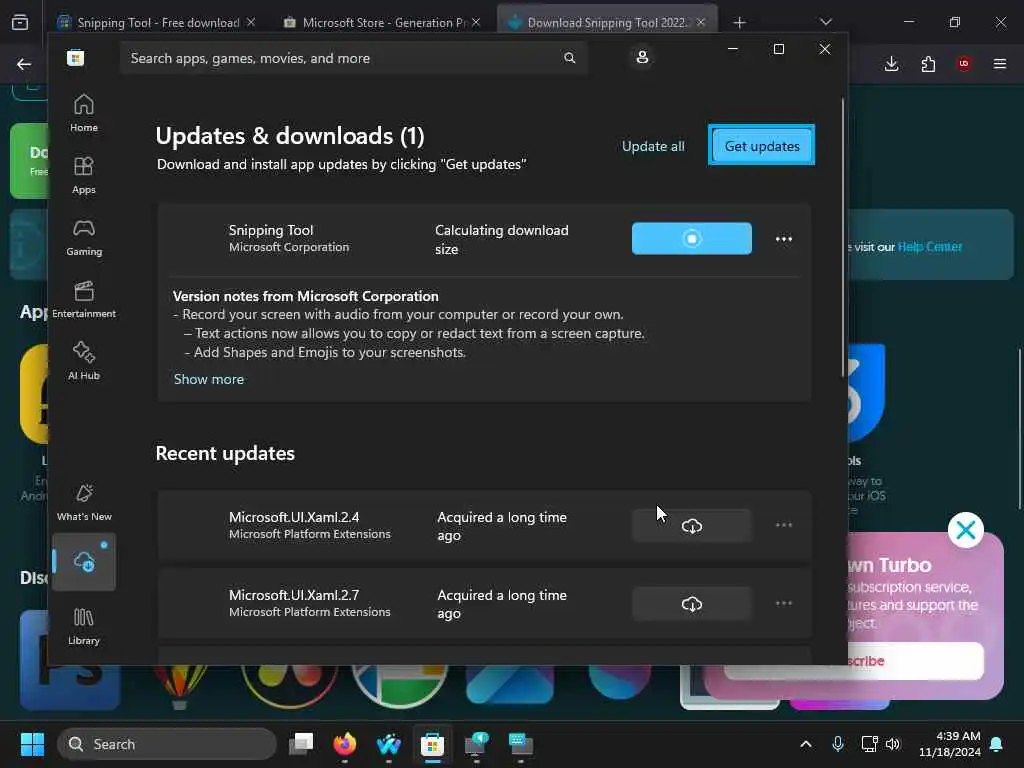Open the Library section
Screen dimensions: 1024x768
(84, 627)
